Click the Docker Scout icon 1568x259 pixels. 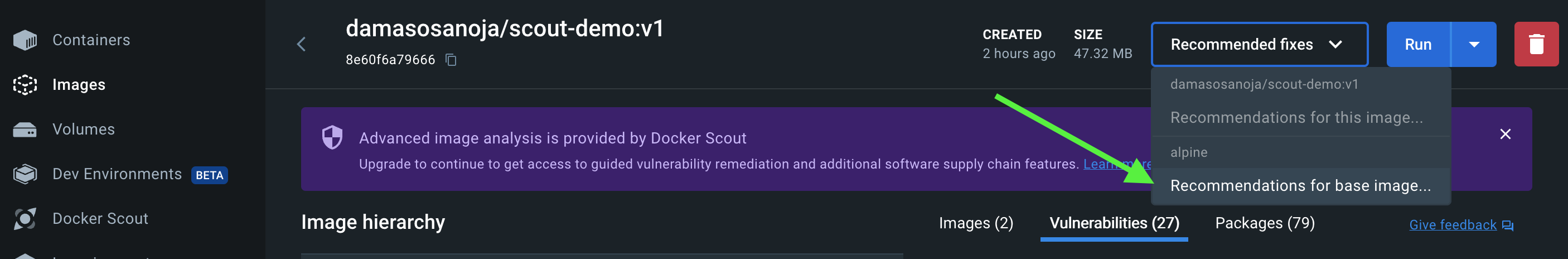point(25,219)
